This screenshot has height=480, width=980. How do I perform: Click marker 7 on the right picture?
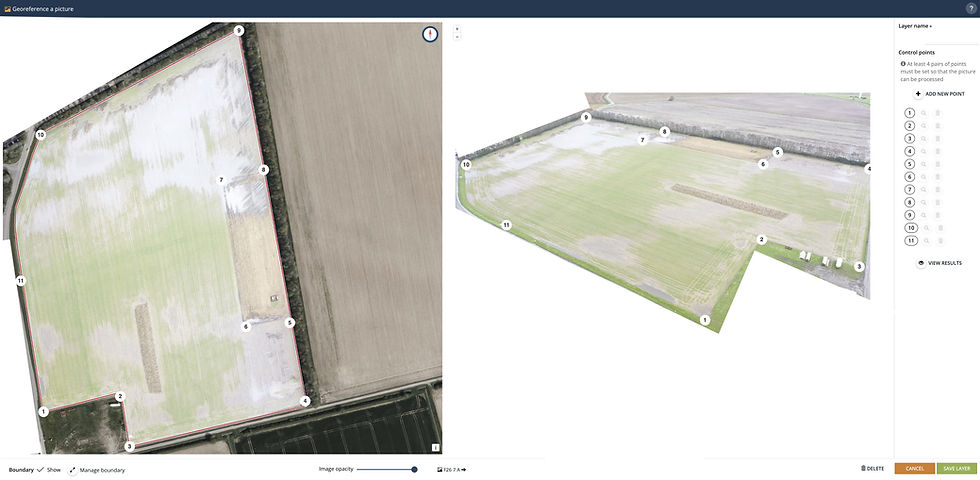click(642, 140)
